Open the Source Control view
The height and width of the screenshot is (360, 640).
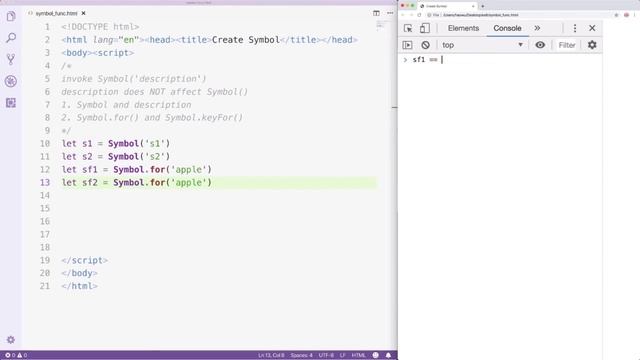(11, 60)
